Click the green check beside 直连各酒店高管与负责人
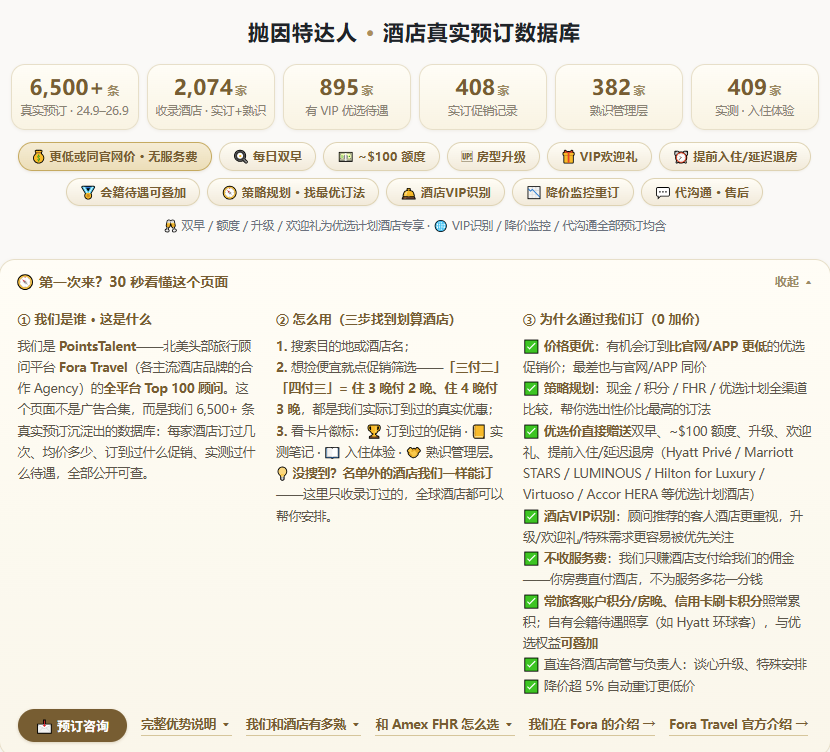Viewport: 830px width, 752px height. click(531, 665)
